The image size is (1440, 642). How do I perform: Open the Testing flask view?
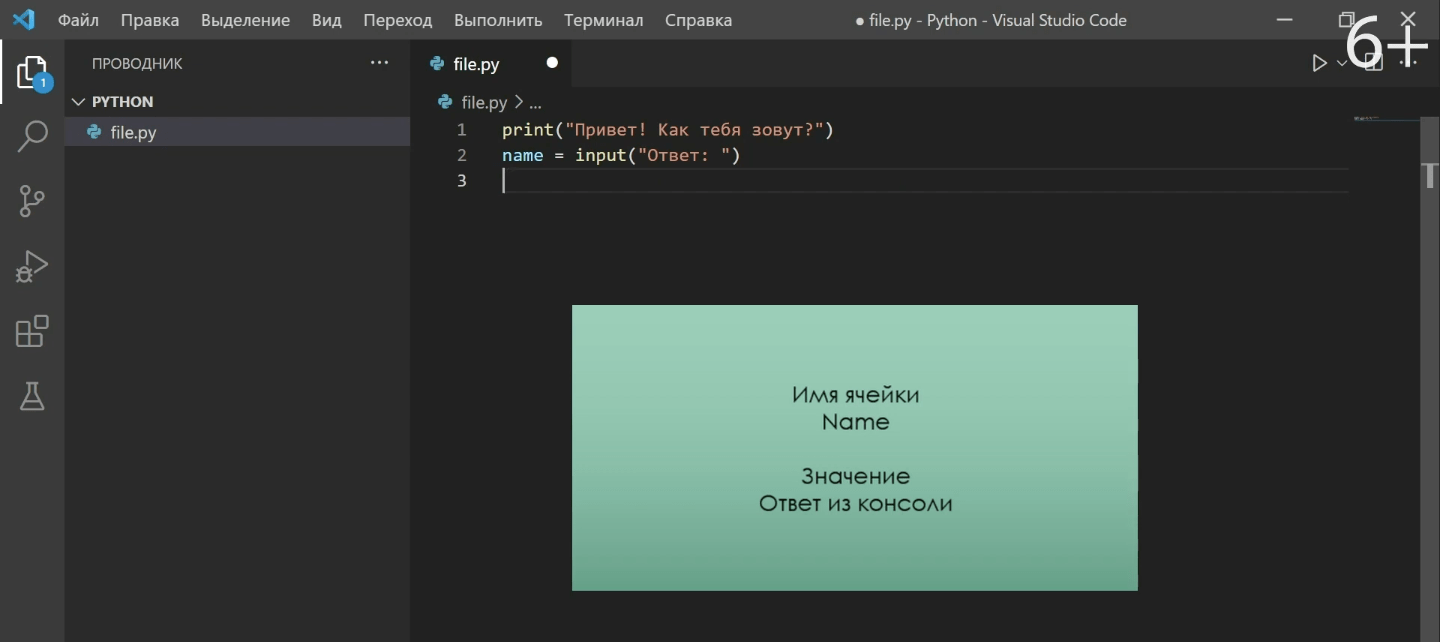32,397
